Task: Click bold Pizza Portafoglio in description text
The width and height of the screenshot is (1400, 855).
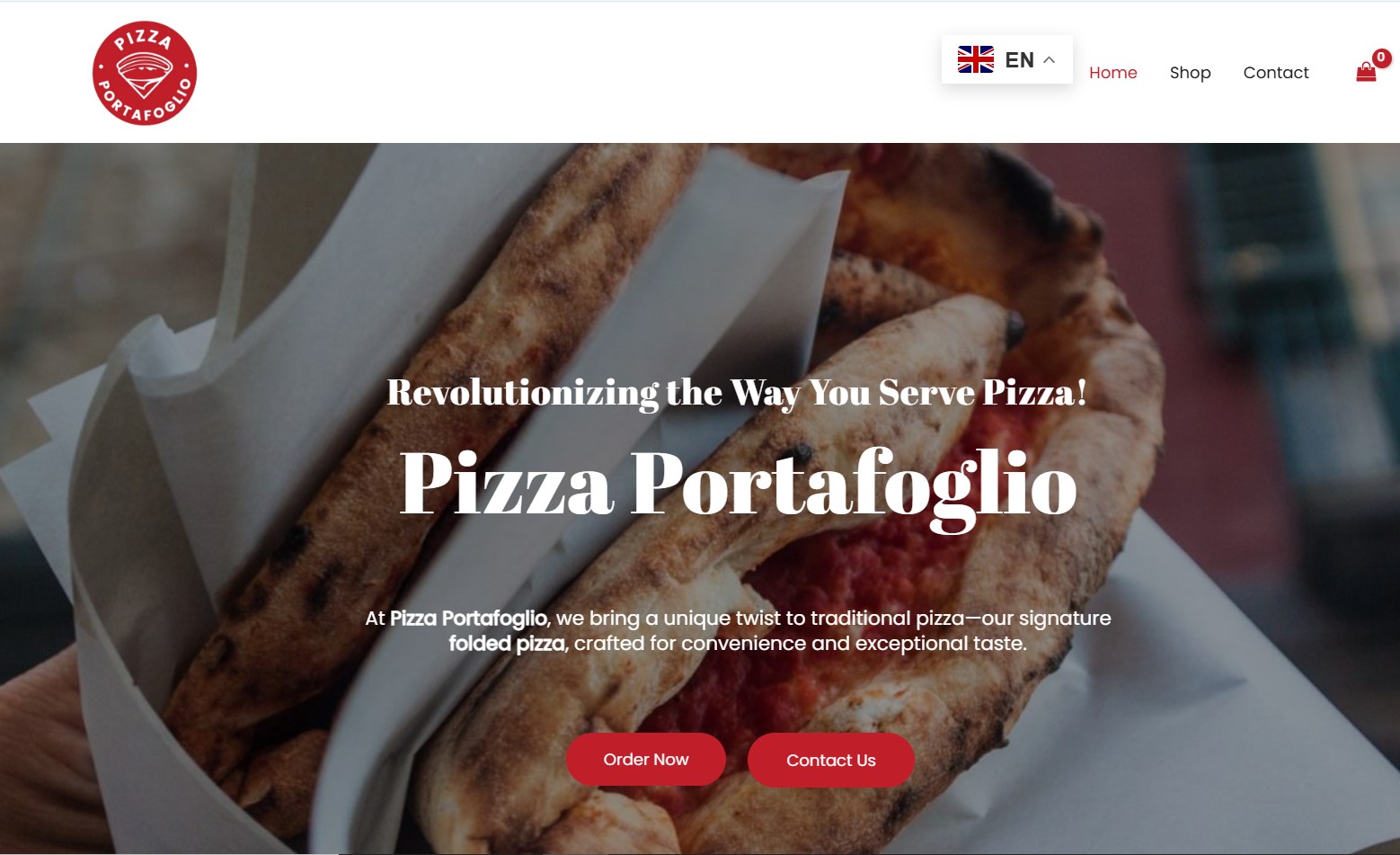Action: point(468,619)
